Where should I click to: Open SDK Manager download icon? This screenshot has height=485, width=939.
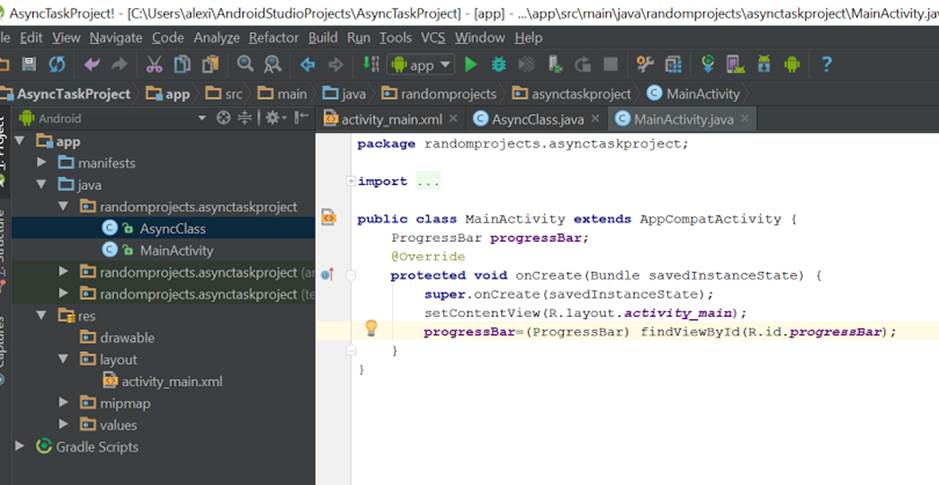[x=764, y=64]
